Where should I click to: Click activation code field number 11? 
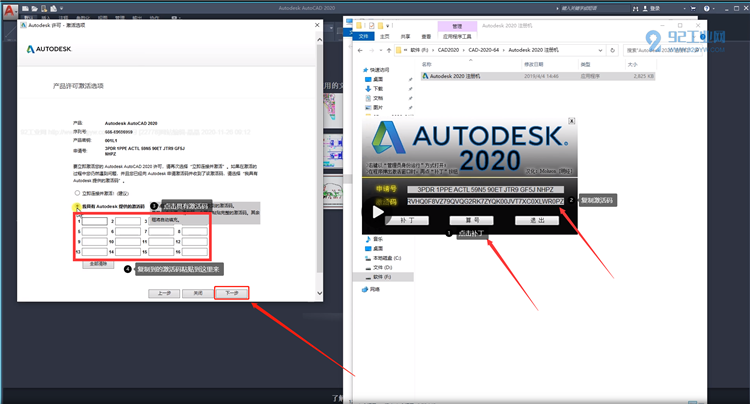pyautogui.click(x=161, y=241)
